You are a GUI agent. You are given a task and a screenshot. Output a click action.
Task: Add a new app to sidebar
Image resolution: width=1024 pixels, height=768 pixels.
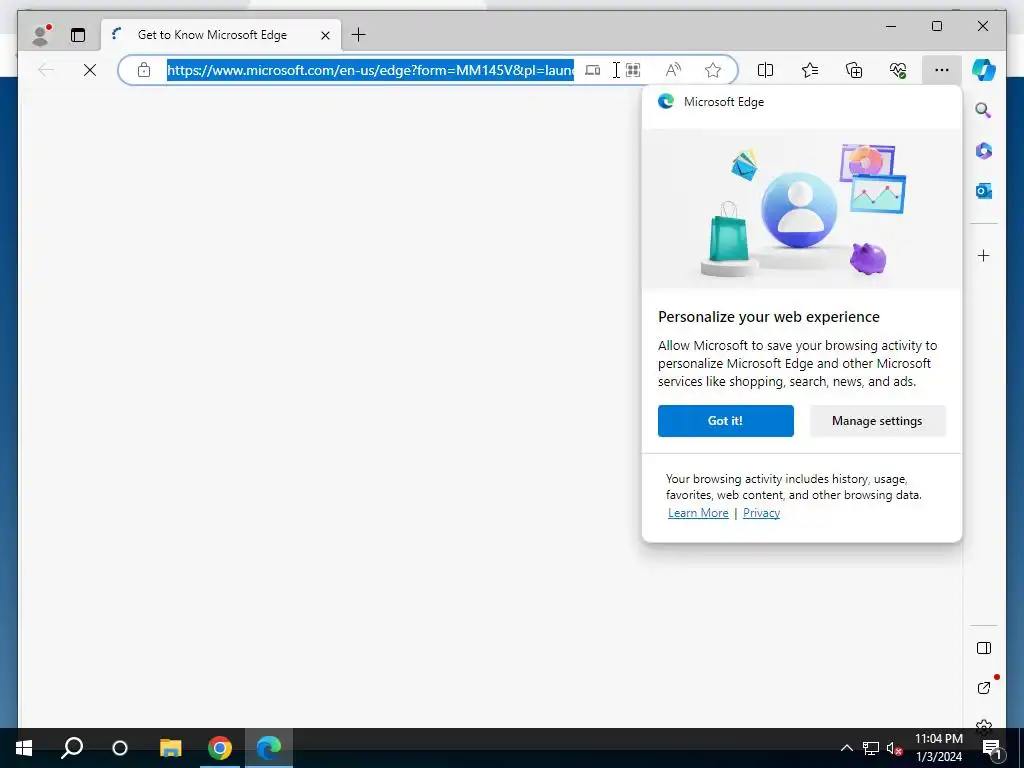(984, 255)
